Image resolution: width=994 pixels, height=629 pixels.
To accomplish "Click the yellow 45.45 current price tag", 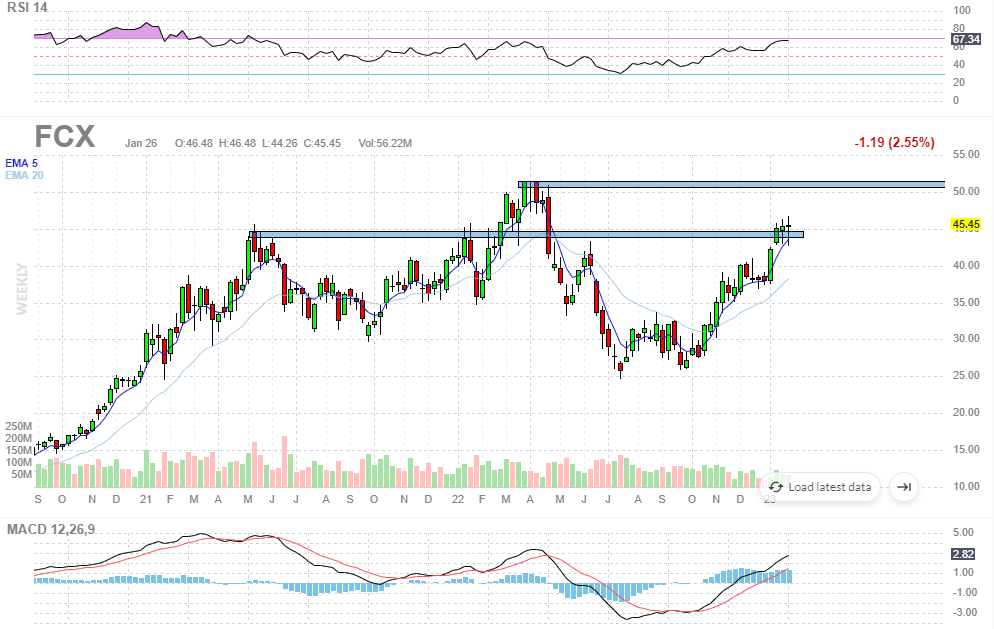I will click(x=965, y=225).
